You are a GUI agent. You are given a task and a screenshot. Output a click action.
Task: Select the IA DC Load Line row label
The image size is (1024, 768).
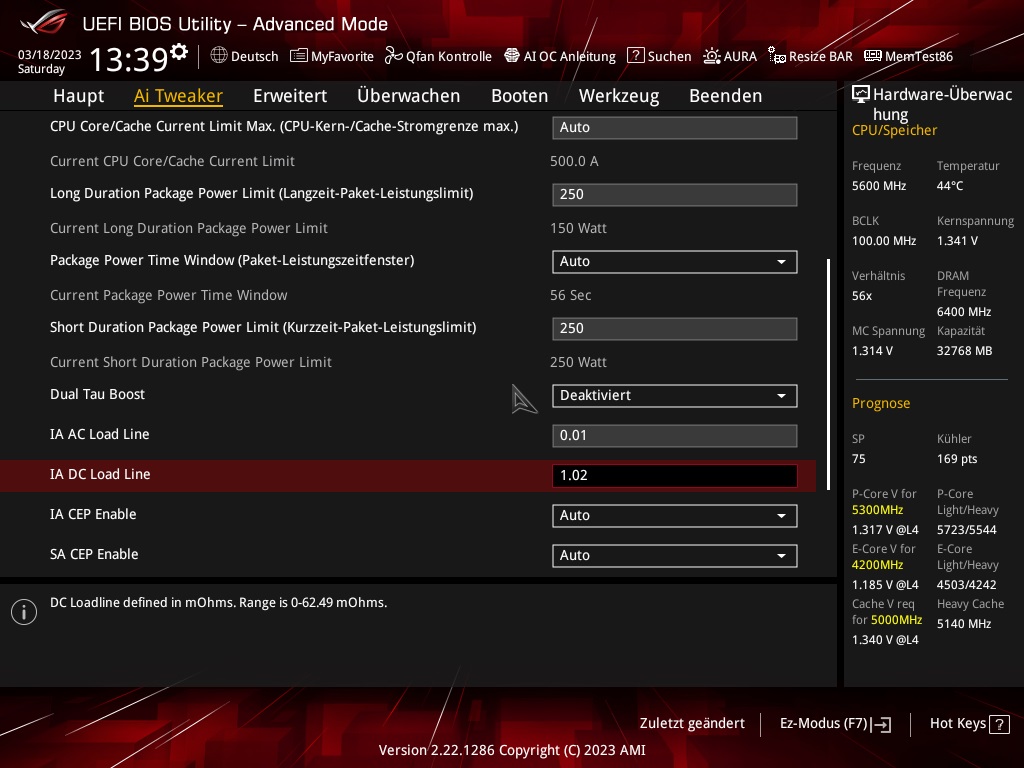[100, 475]
